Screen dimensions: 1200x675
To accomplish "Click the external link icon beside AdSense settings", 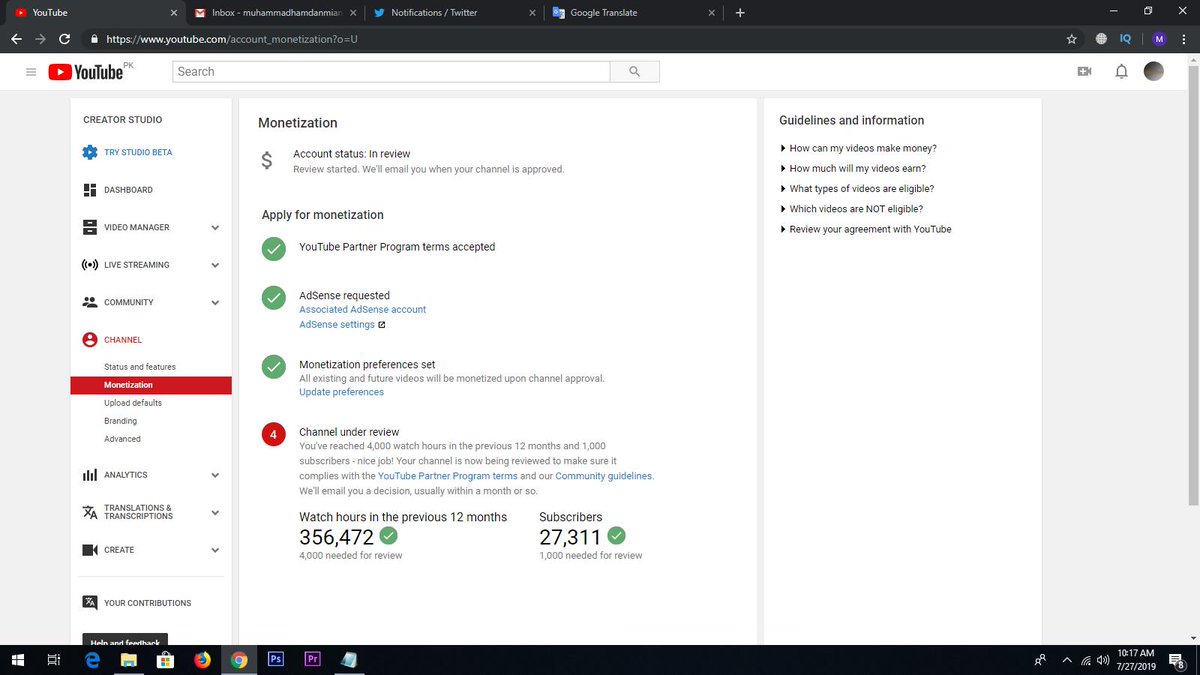I will click(382, 325).
